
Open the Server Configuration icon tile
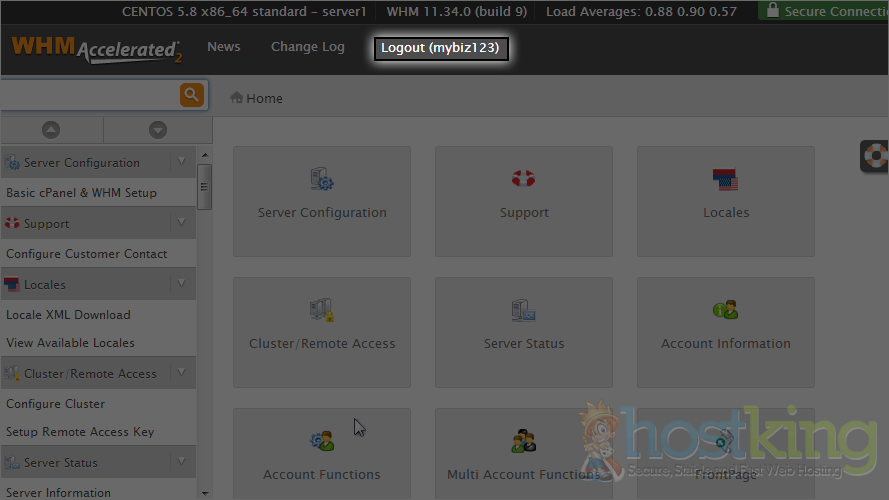coord(322,201)
